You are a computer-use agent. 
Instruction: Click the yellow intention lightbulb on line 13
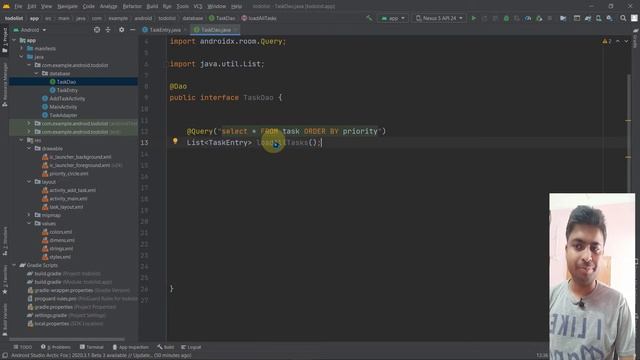(175, 141)
